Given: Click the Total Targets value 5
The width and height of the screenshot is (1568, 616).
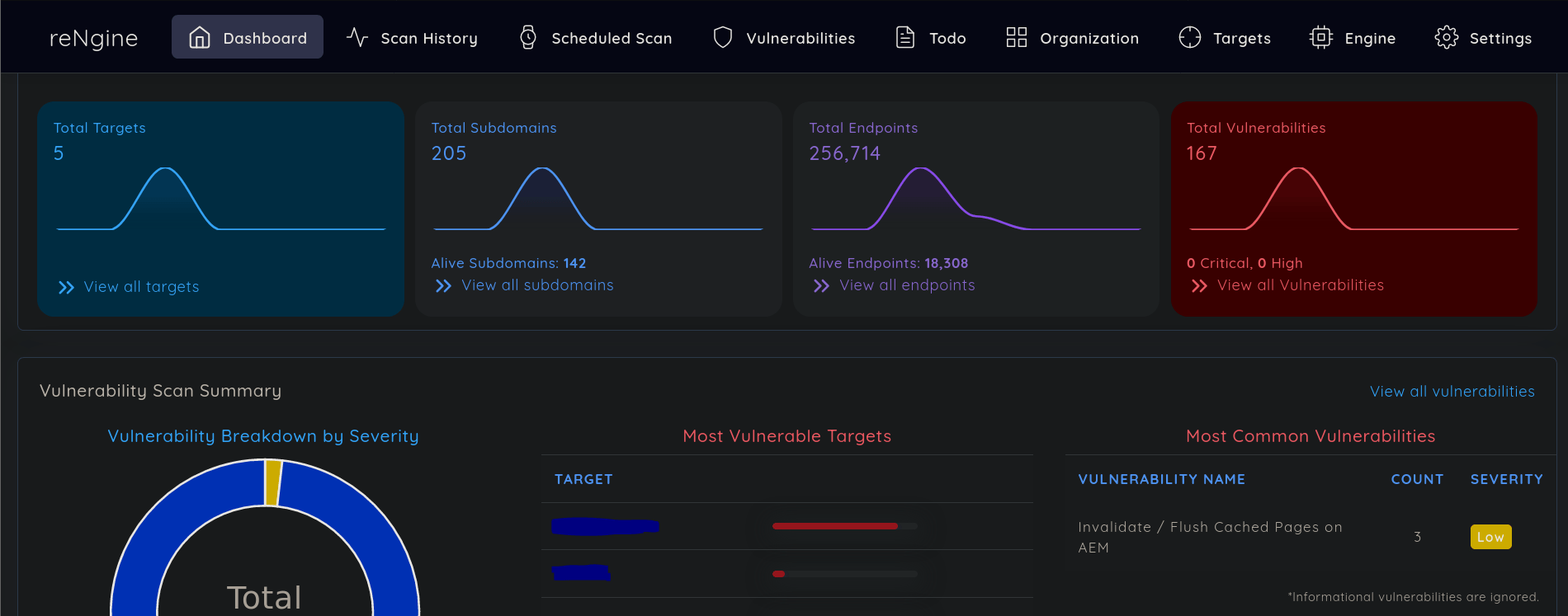Looking at the screenshot, I should coord(59,153).
